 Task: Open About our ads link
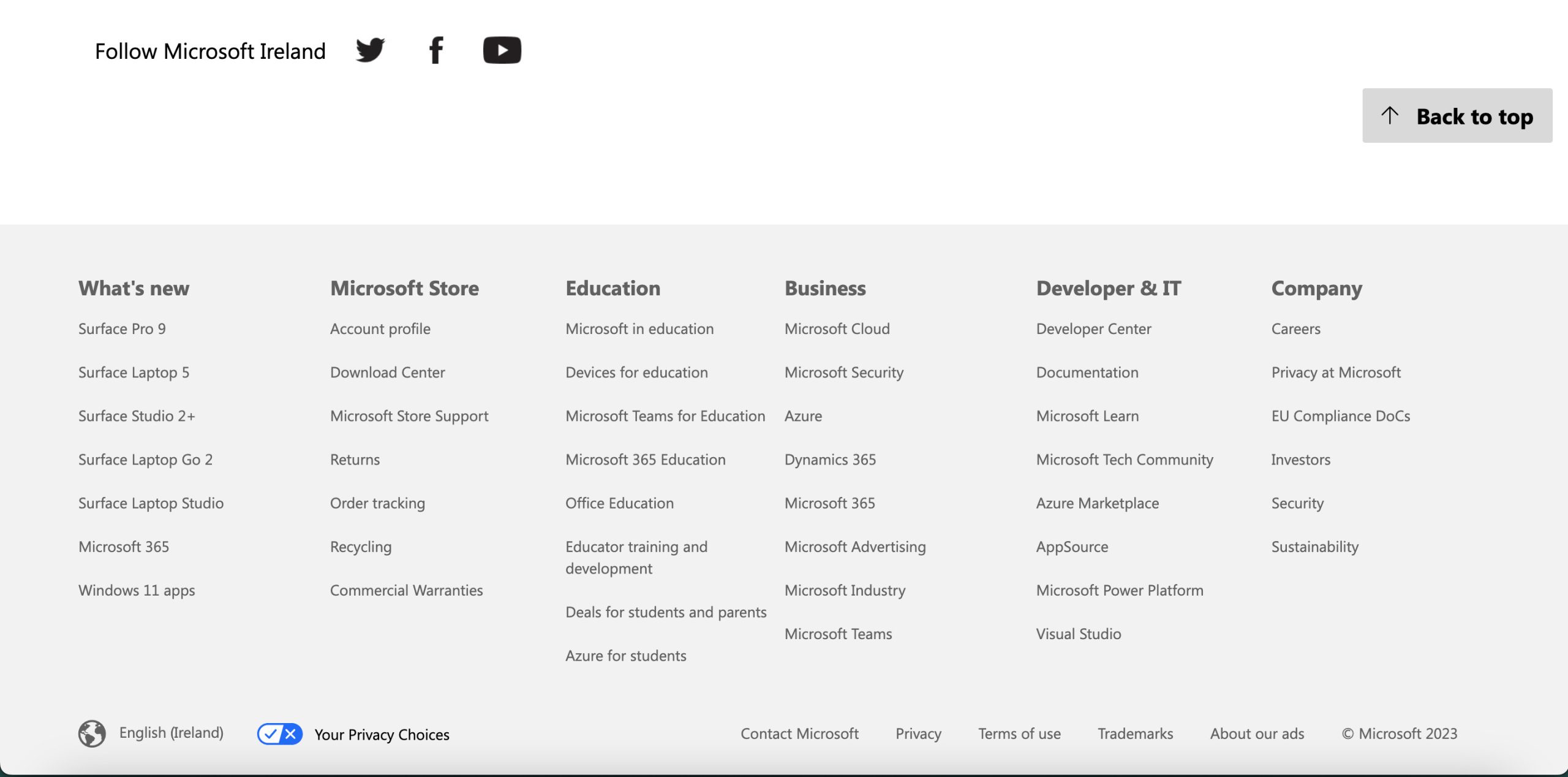(1257, 733)
